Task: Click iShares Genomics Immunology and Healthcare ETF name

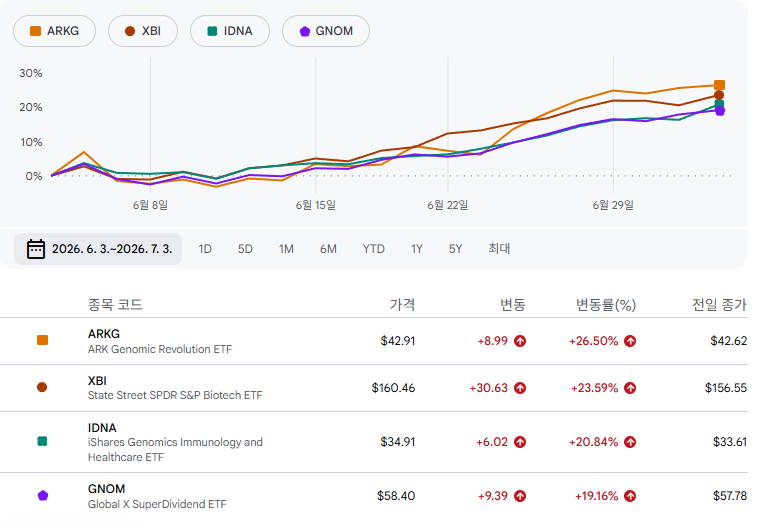Action: pyautogui.click(x=175, y=450)
